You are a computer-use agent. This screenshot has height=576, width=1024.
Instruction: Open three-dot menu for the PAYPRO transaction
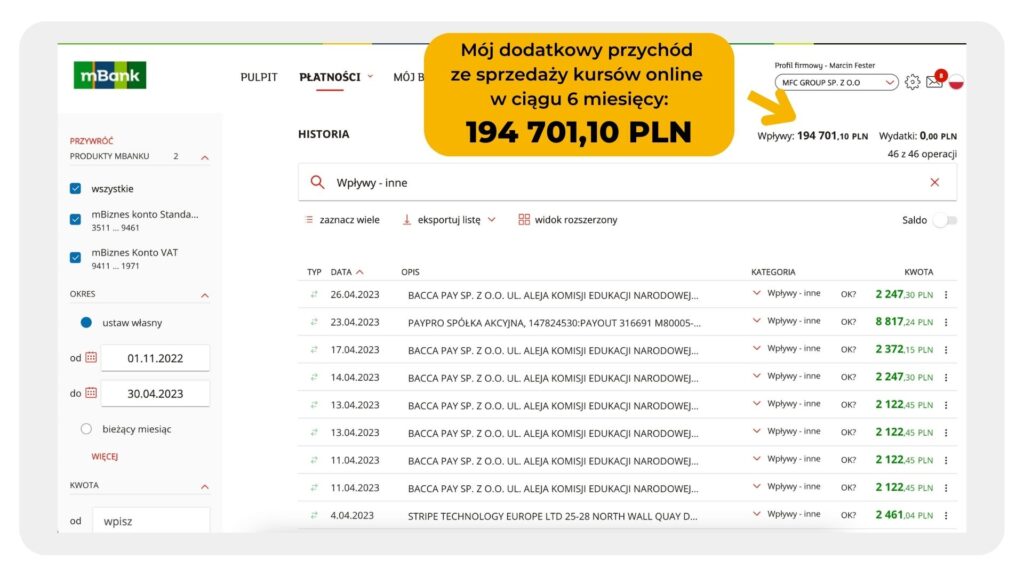(x=946, y=322)
